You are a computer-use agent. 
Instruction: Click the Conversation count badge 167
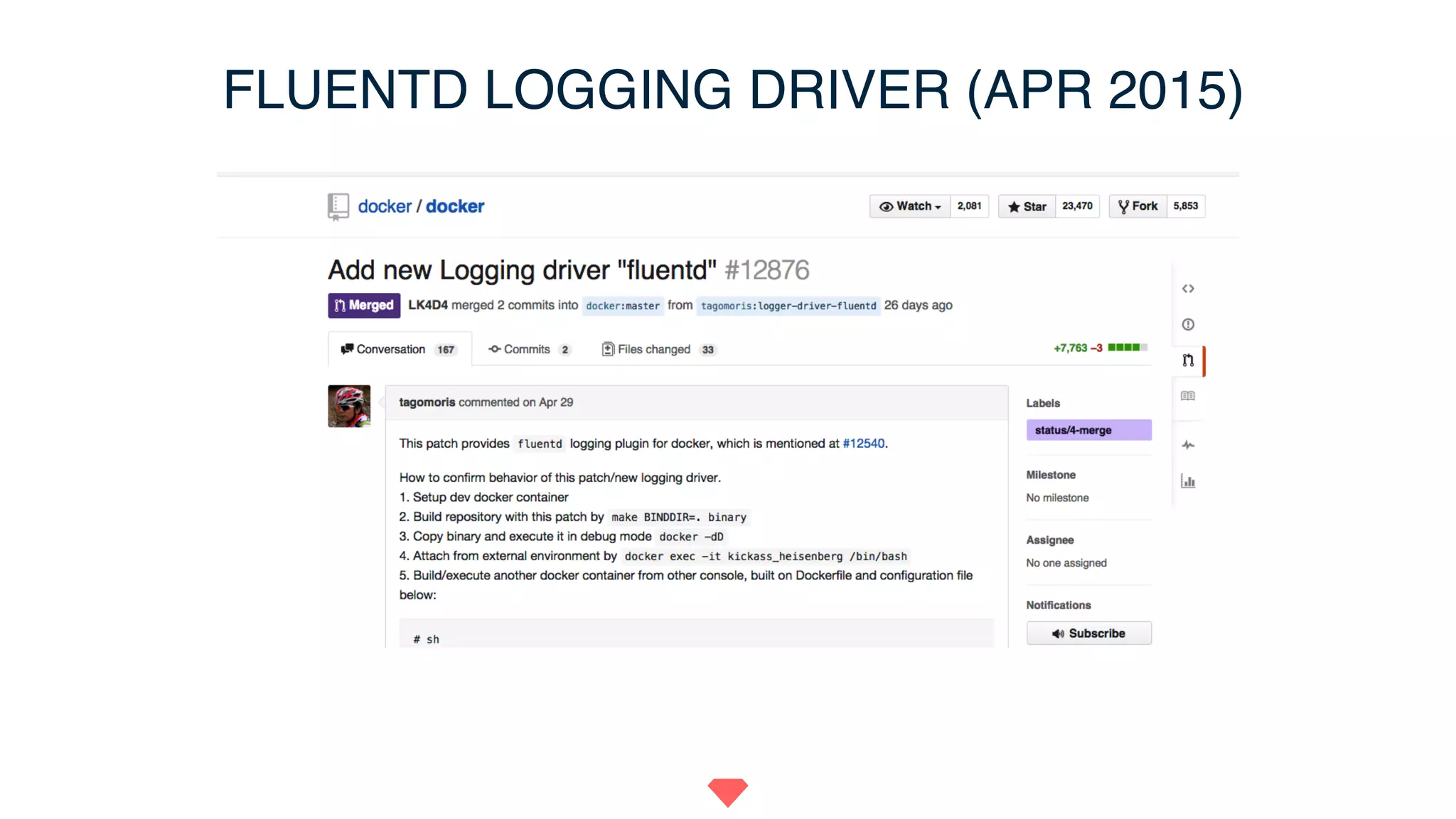[x=446, y=350]
